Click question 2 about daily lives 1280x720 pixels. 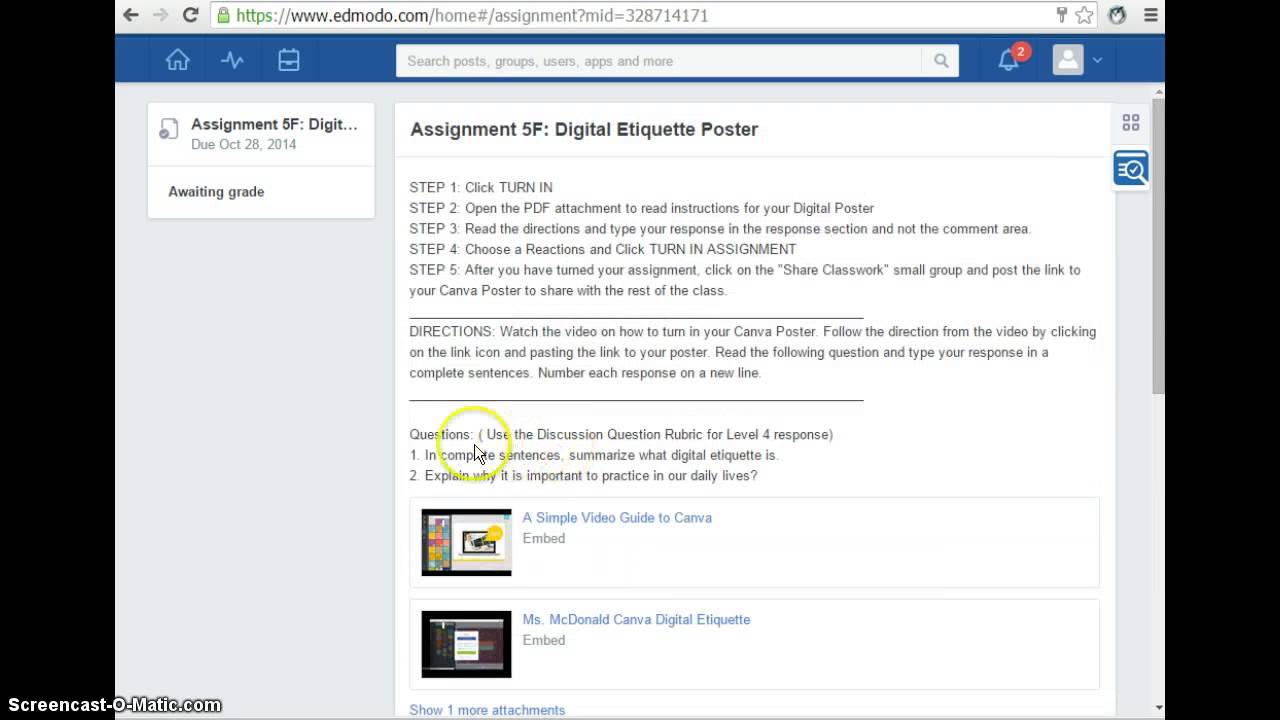[583, 475]
